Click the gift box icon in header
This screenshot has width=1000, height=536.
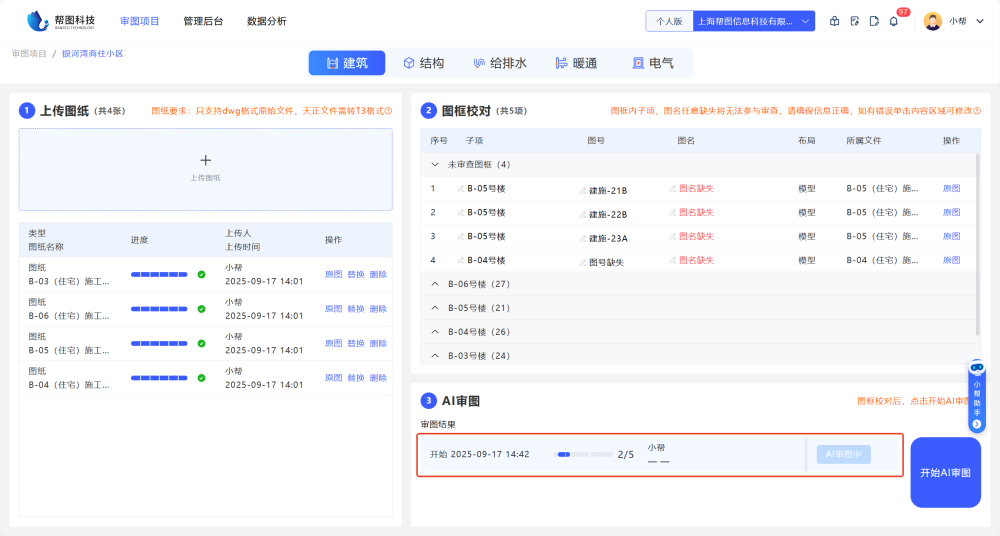tap(835, 21)
